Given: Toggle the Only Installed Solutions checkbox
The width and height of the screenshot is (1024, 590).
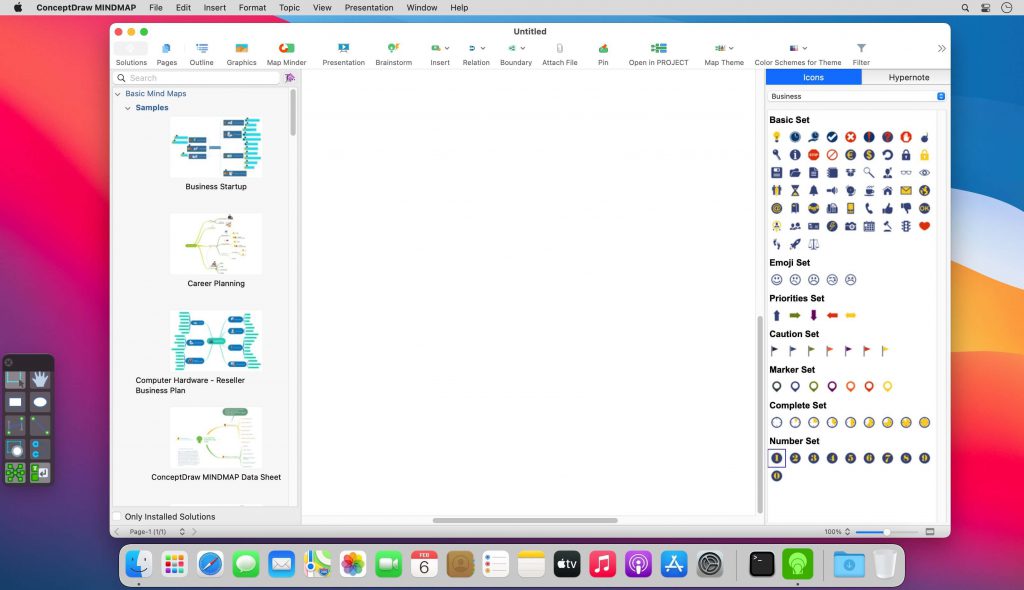Looking at the screenshot, I should 117,516.
